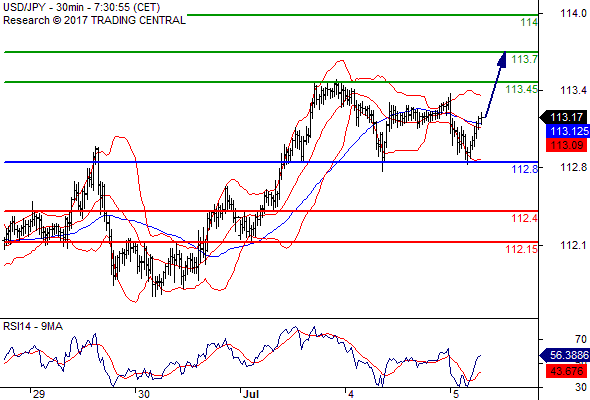The height and width of the screenshot is (400, 590).
Task: Click the '70' RSI axis level
Action: 581,339
